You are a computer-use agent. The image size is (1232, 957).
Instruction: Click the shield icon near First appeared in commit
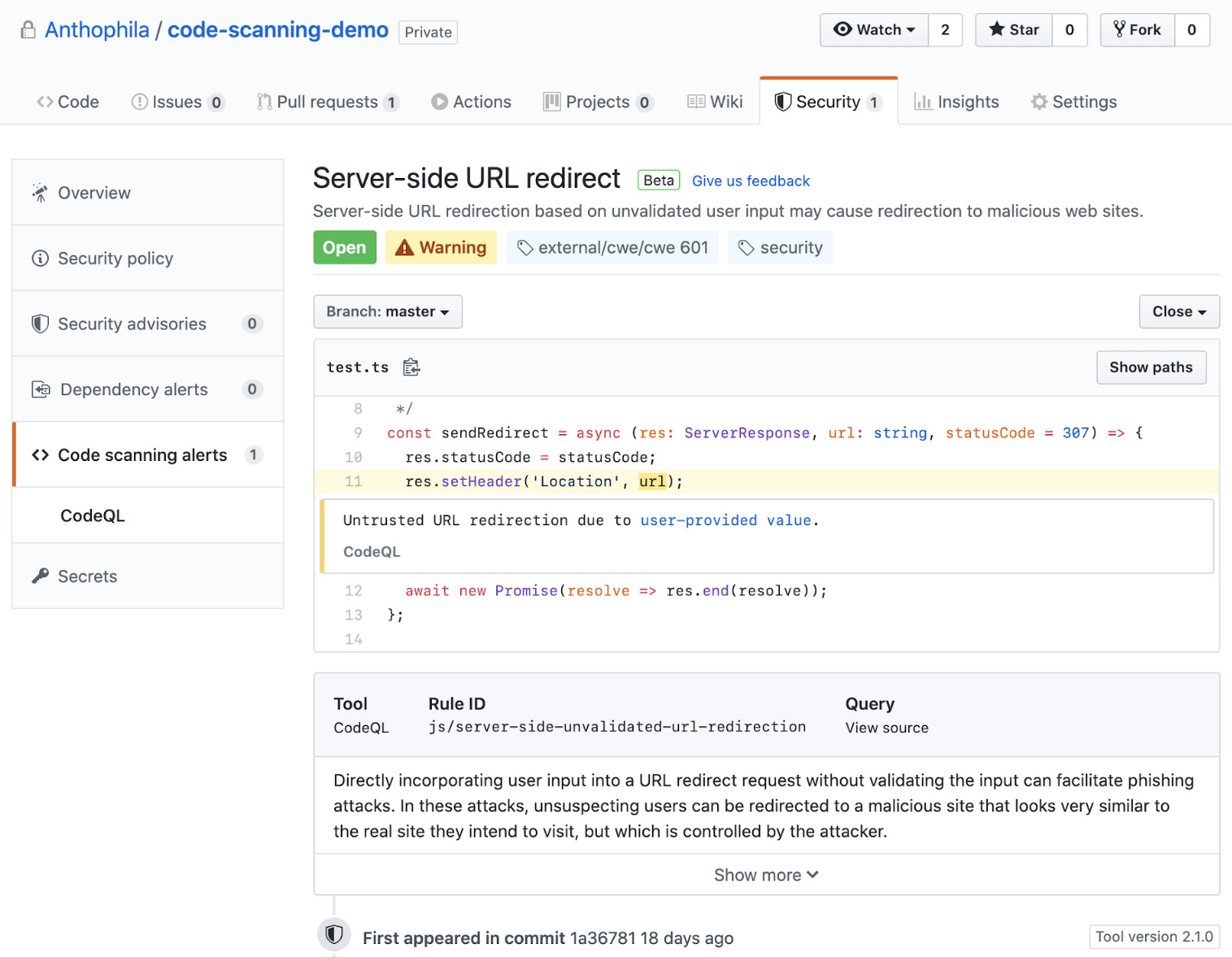333,934
